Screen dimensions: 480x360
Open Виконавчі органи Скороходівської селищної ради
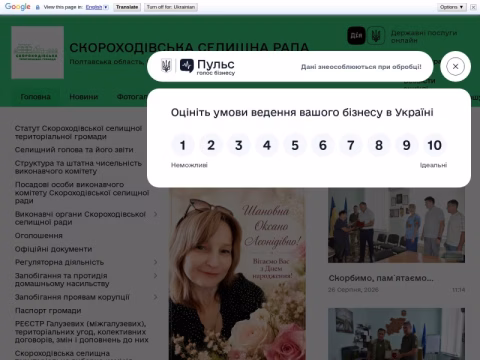coord(80,218)
